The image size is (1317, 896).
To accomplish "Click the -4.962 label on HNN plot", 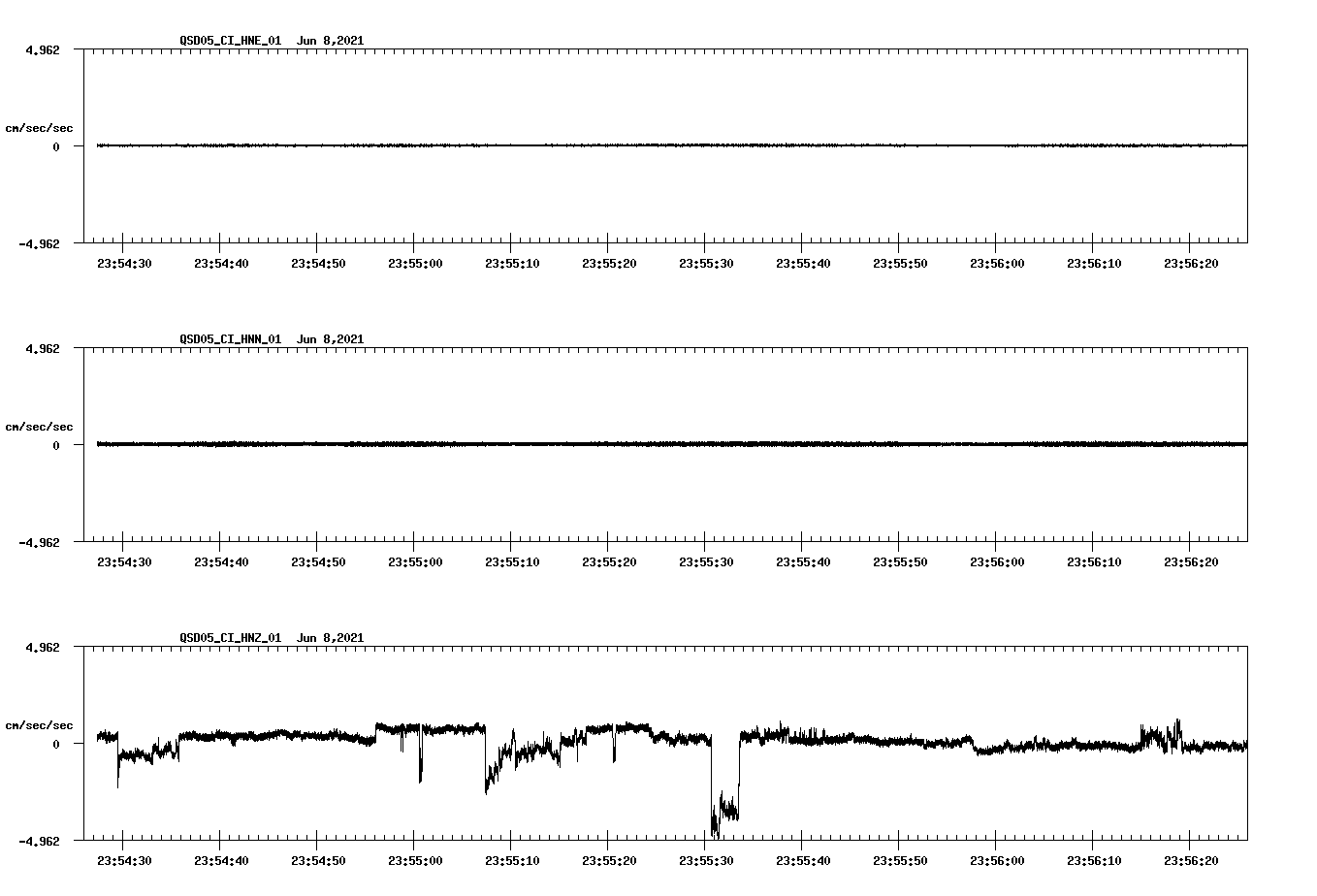I will coord(39,542).
